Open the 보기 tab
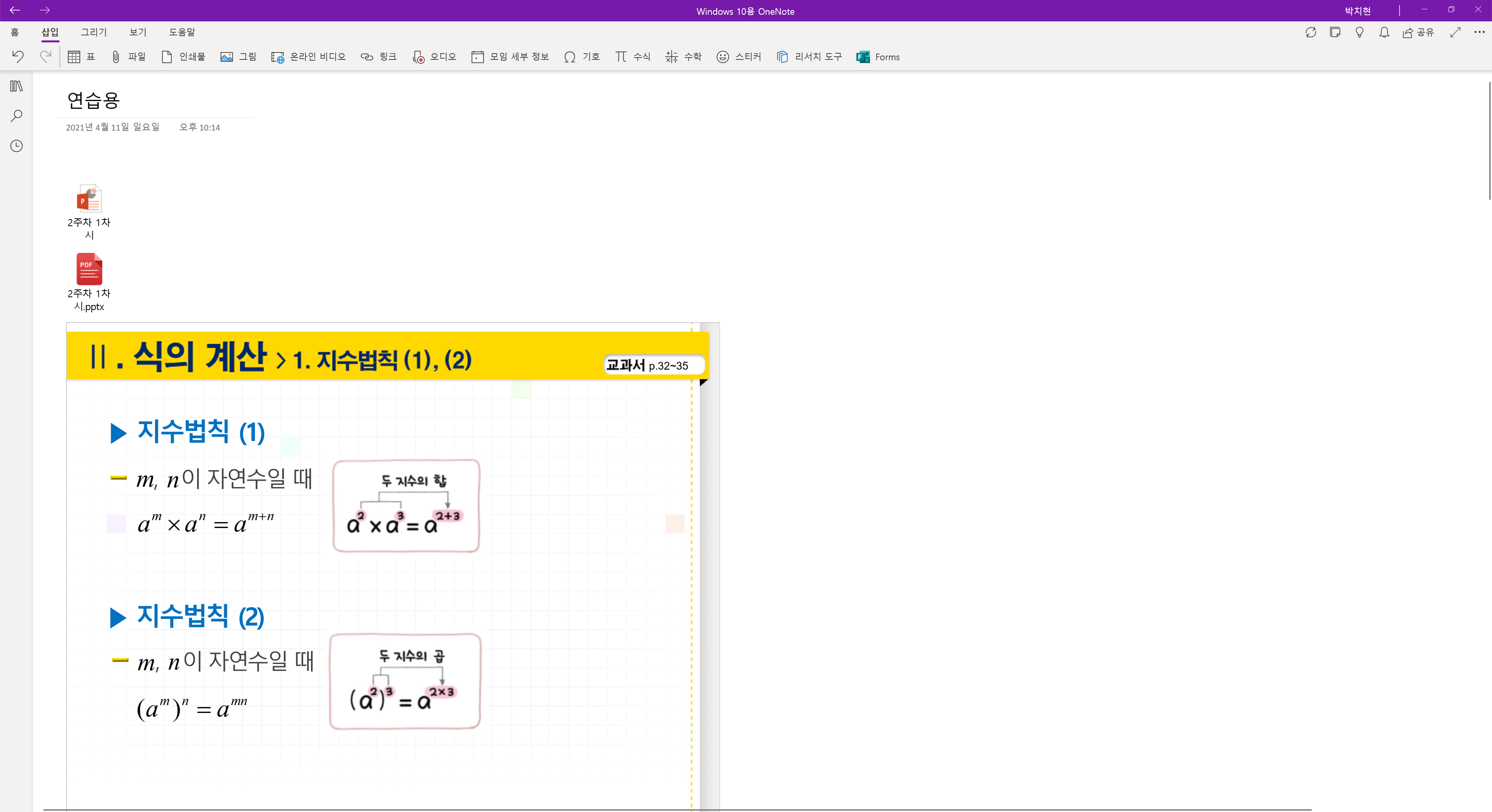 tap(138, 32)
